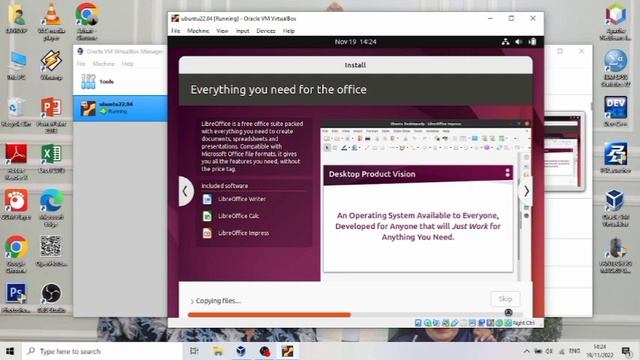Open the Winamp desktop shortcut

(x=51, y=64)
